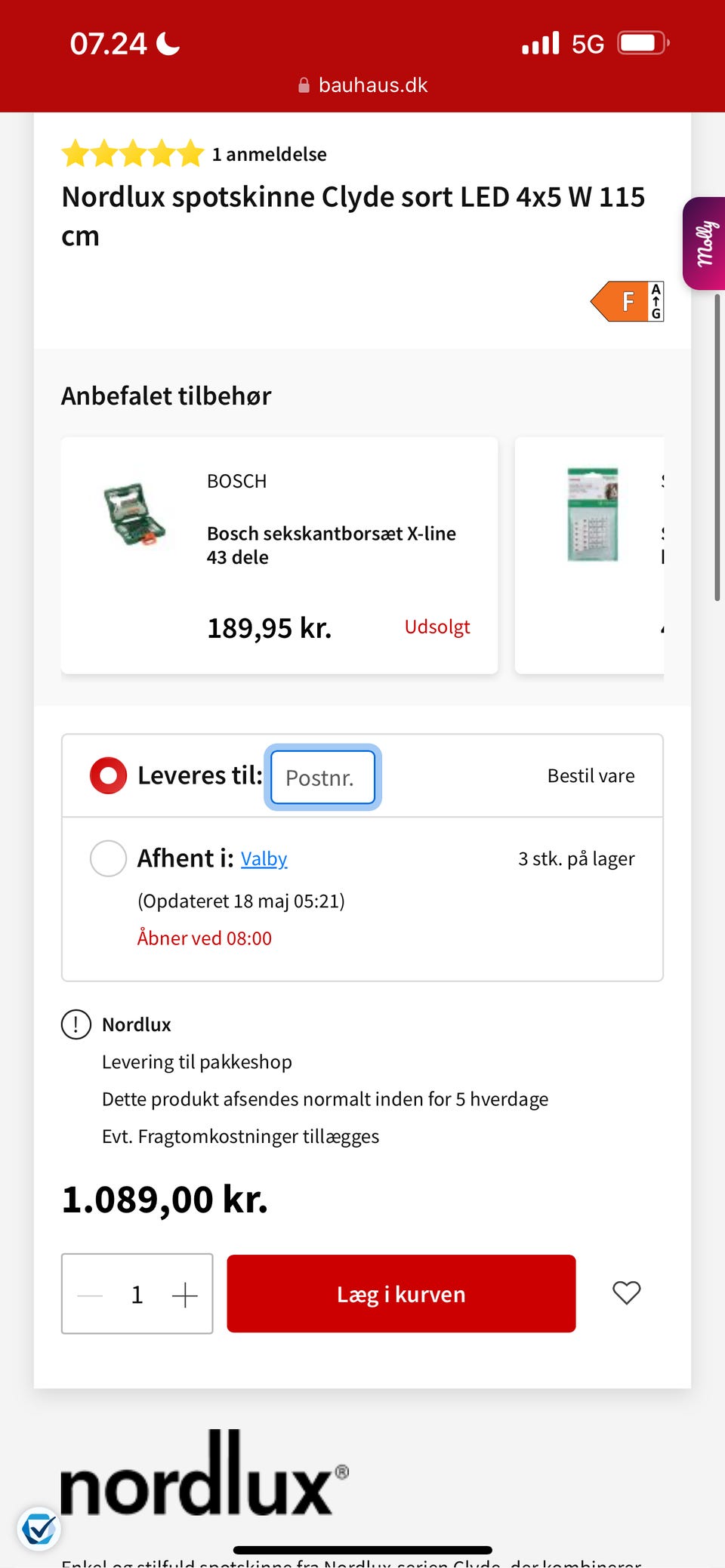
Task: Open the '1 anmeldelse' reviews link
Action: tap(269, 154)
